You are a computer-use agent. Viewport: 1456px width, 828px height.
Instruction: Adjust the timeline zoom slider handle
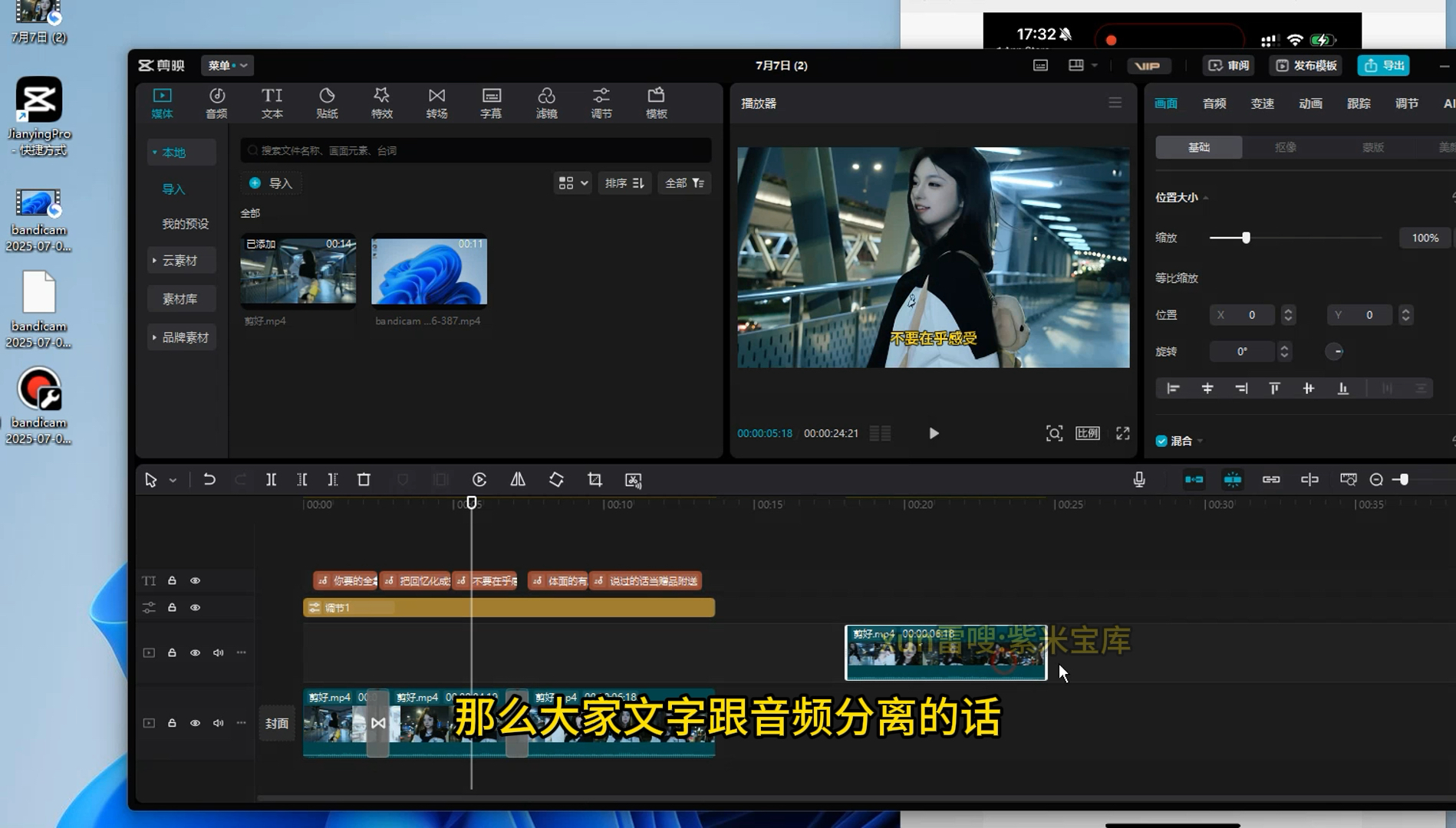point(1403,480)
